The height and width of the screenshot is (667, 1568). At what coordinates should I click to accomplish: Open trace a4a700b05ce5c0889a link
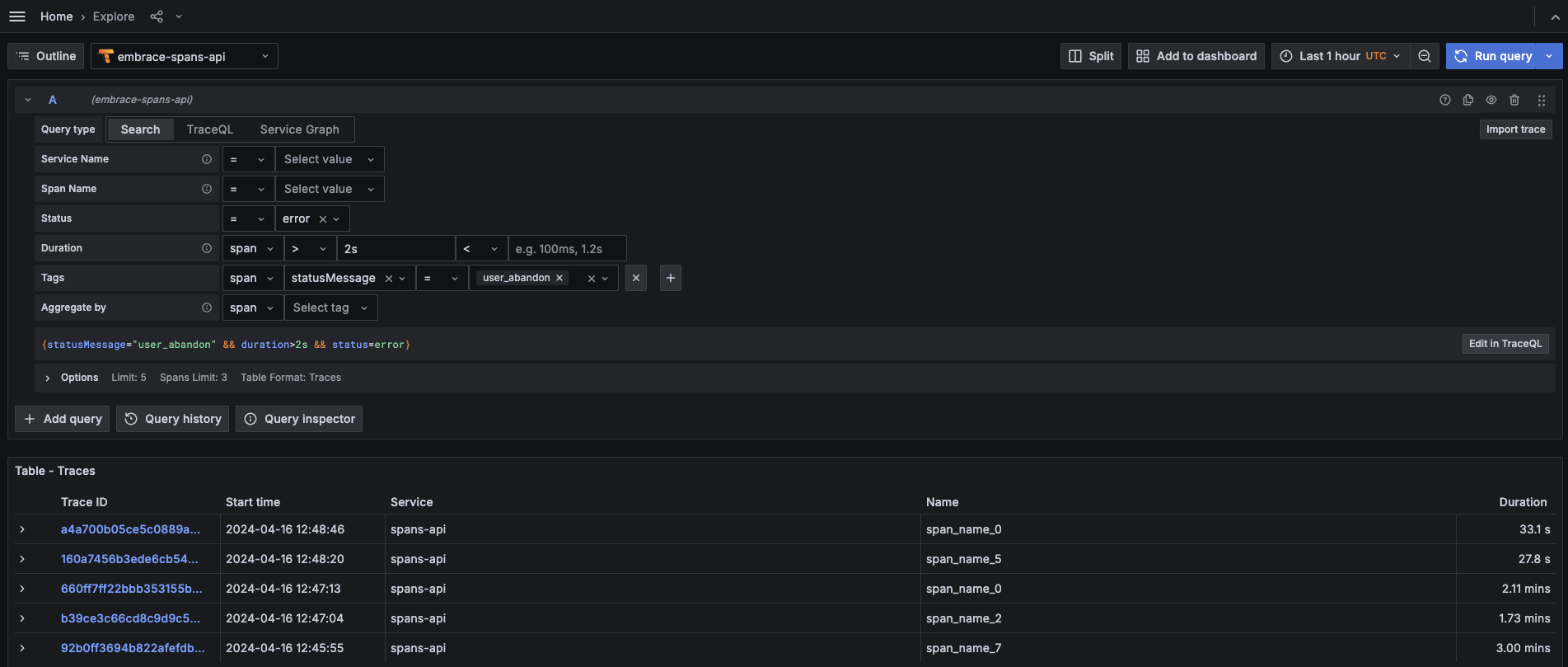pos(130,529)
